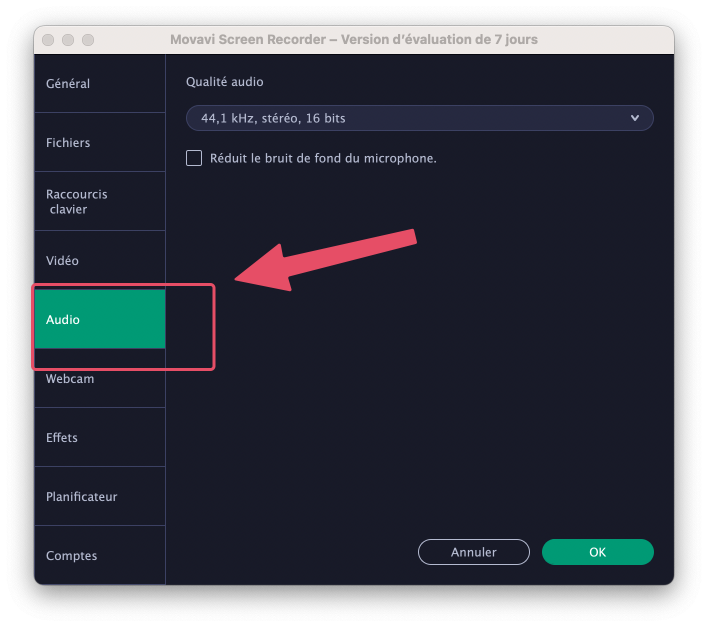Click the chevron arrow of audio quality dropdown
This screenshot has height=627, width=708.
pyautogui.click(x=635, y=118)
